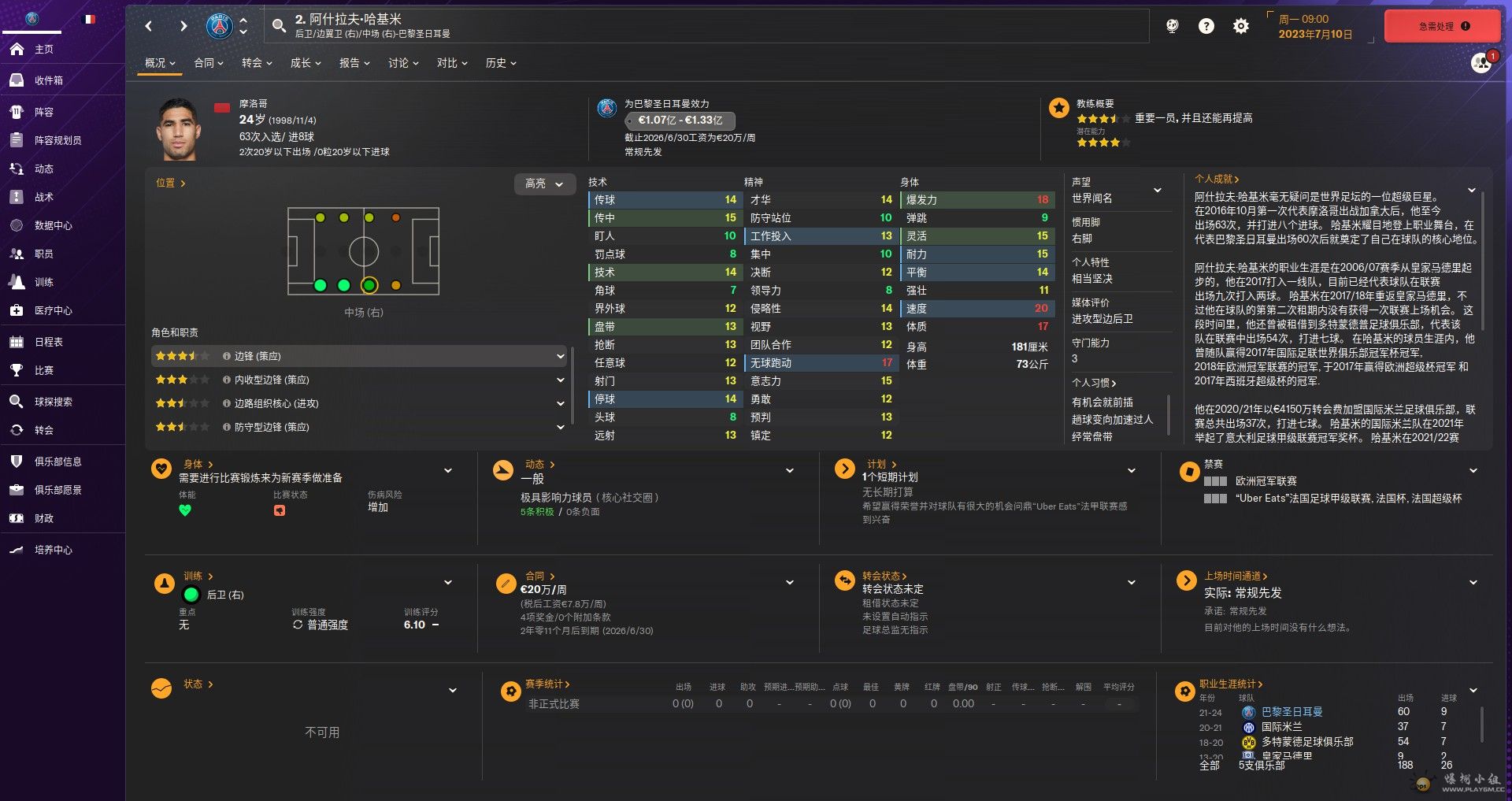Screen dimensions: 1512x801
Task: Open the 历史 history tab menu
Action: point(501,63)
